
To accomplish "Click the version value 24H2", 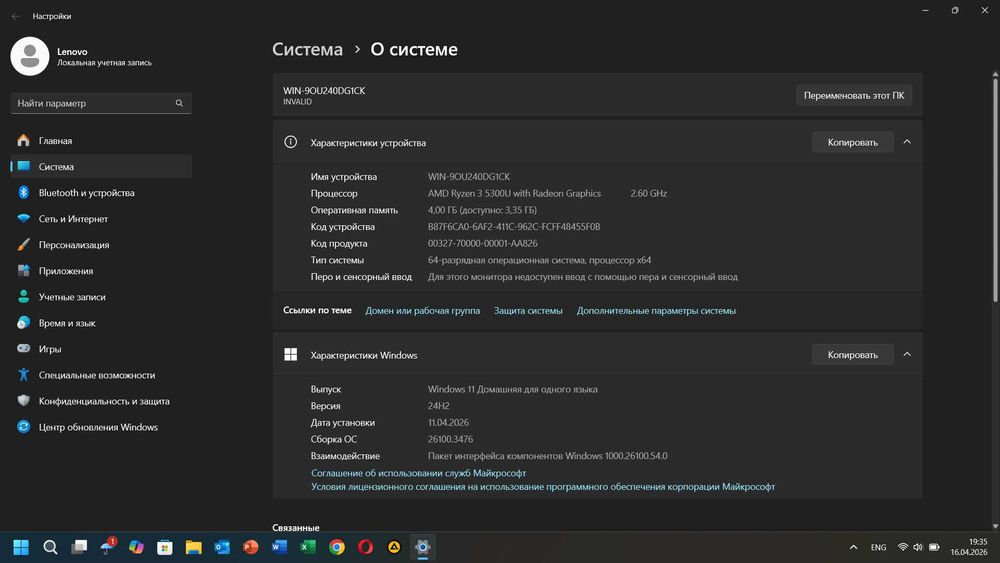I will (x=439, y=406).
